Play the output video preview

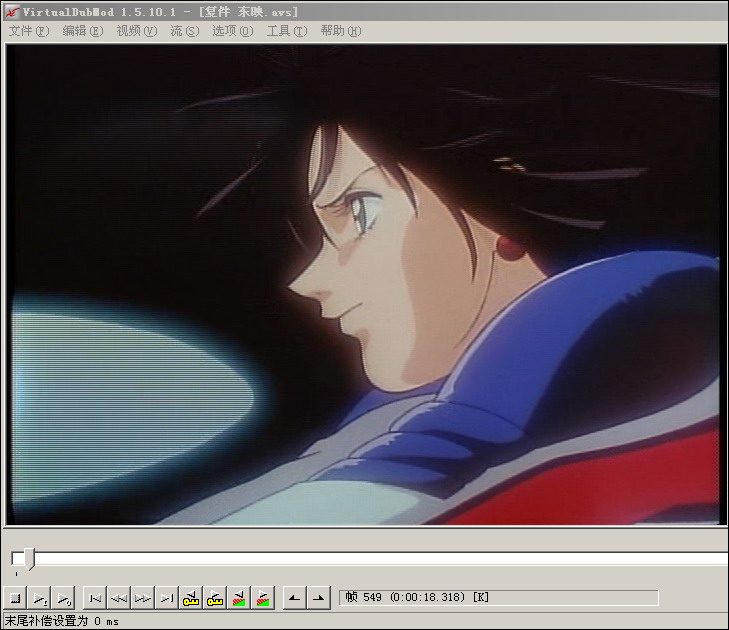(64, 598)
